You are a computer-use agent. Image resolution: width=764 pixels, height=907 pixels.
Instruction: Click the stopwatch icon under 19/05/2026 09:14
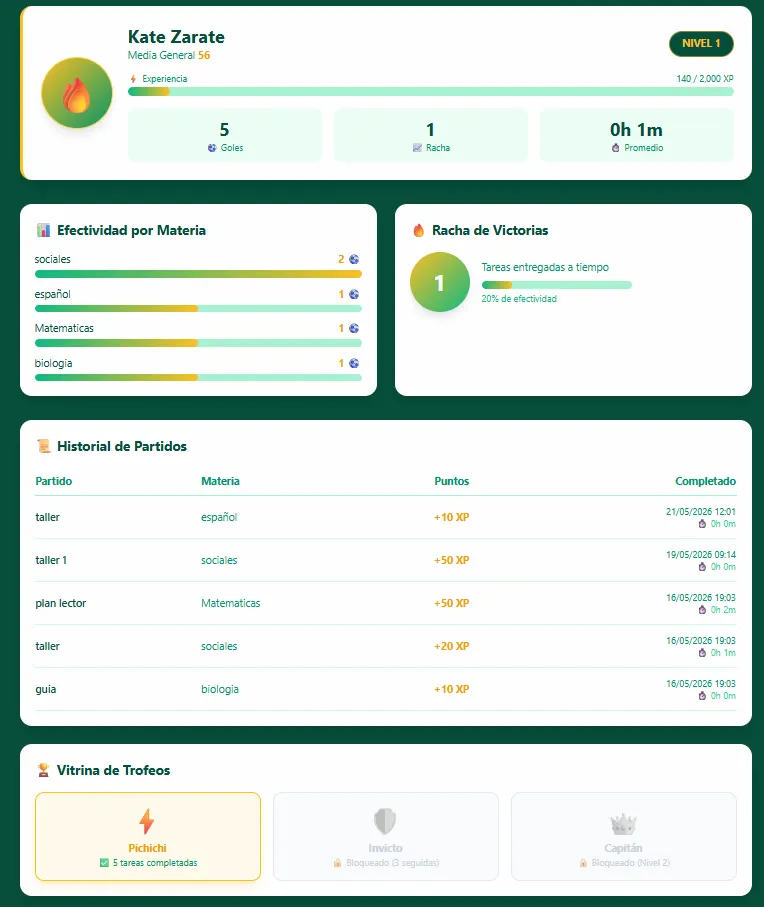point(702,567)
